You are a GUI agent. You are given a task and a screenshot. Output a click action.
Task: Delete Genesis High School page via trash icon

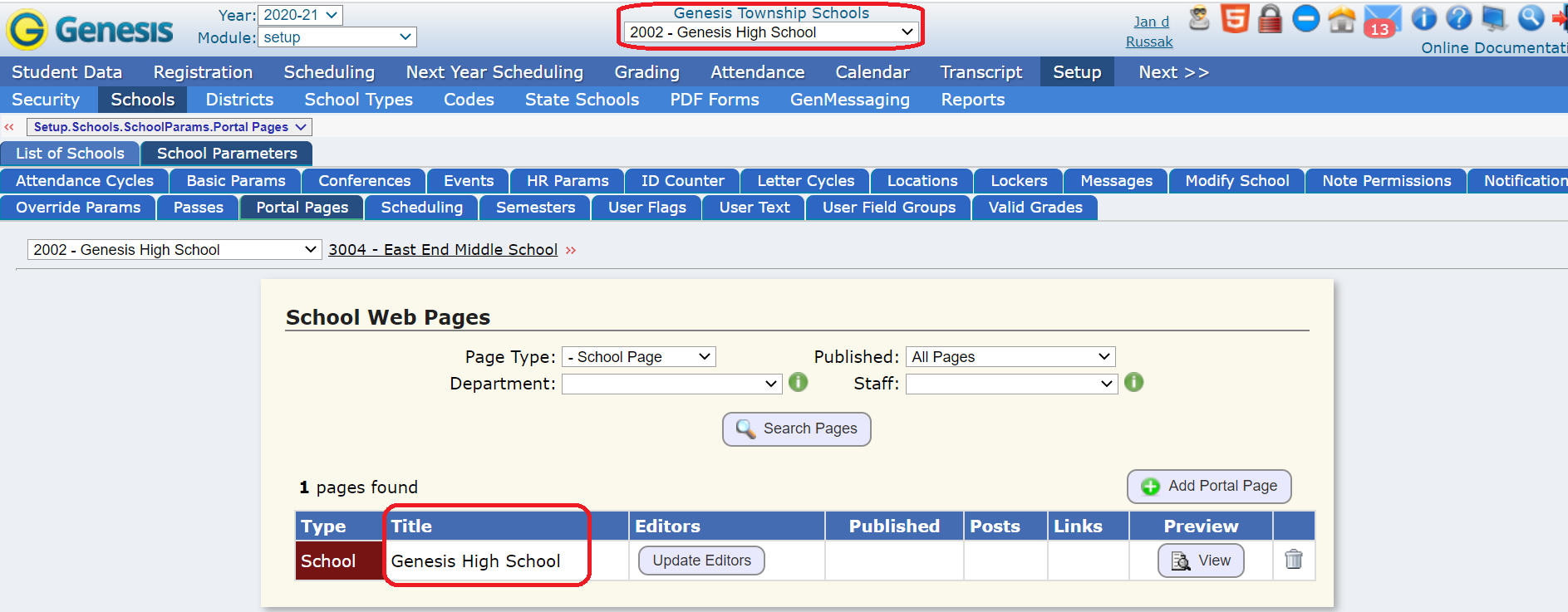[1293, 560]
